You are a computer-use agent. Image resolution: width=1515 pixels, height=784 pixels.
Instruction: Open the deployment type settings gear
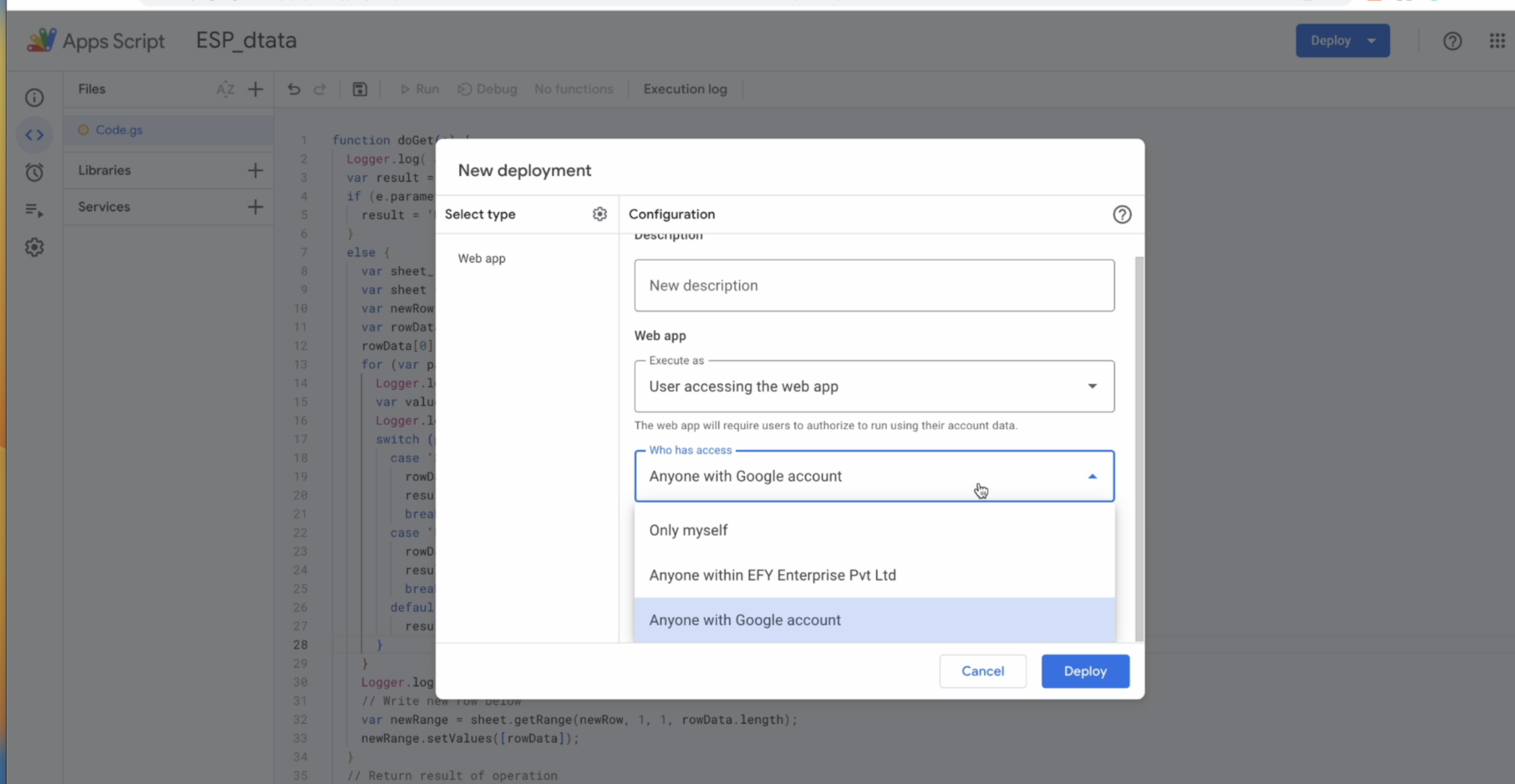click(600, 214)
